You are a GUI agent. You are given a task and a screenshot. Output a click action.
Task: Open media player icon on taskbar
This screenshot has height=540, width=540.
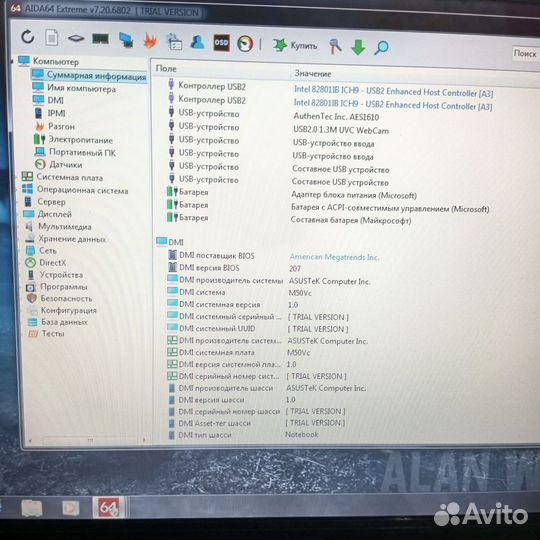point(70,508)
